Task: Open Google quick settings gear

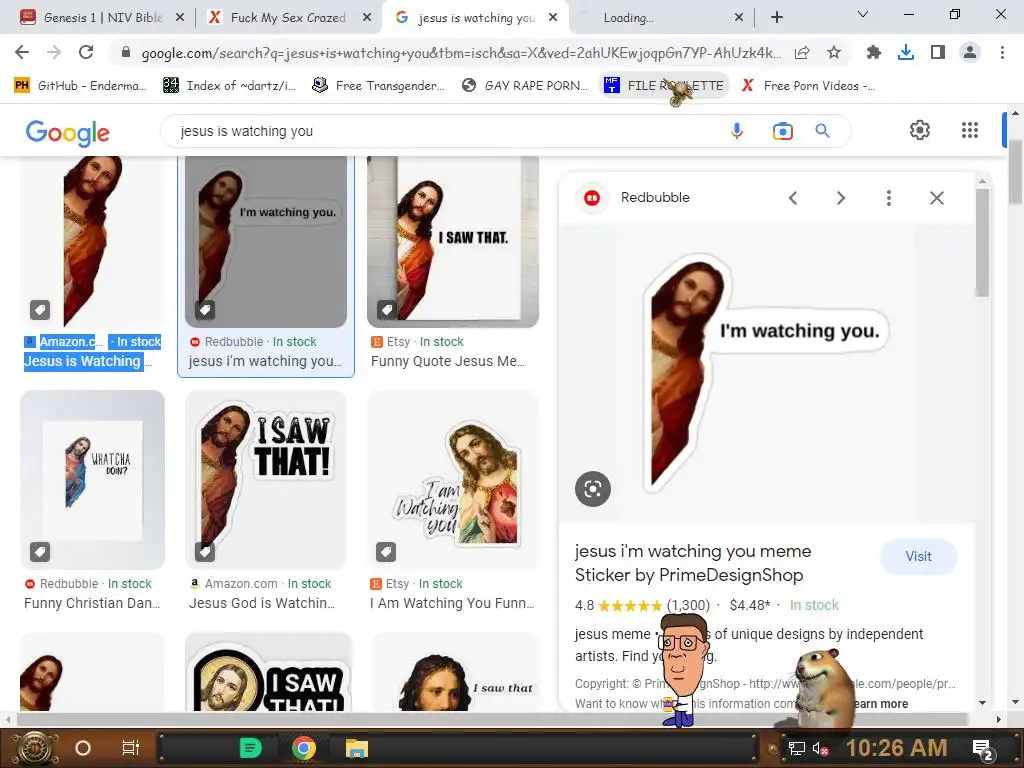Action: (920, 130)
